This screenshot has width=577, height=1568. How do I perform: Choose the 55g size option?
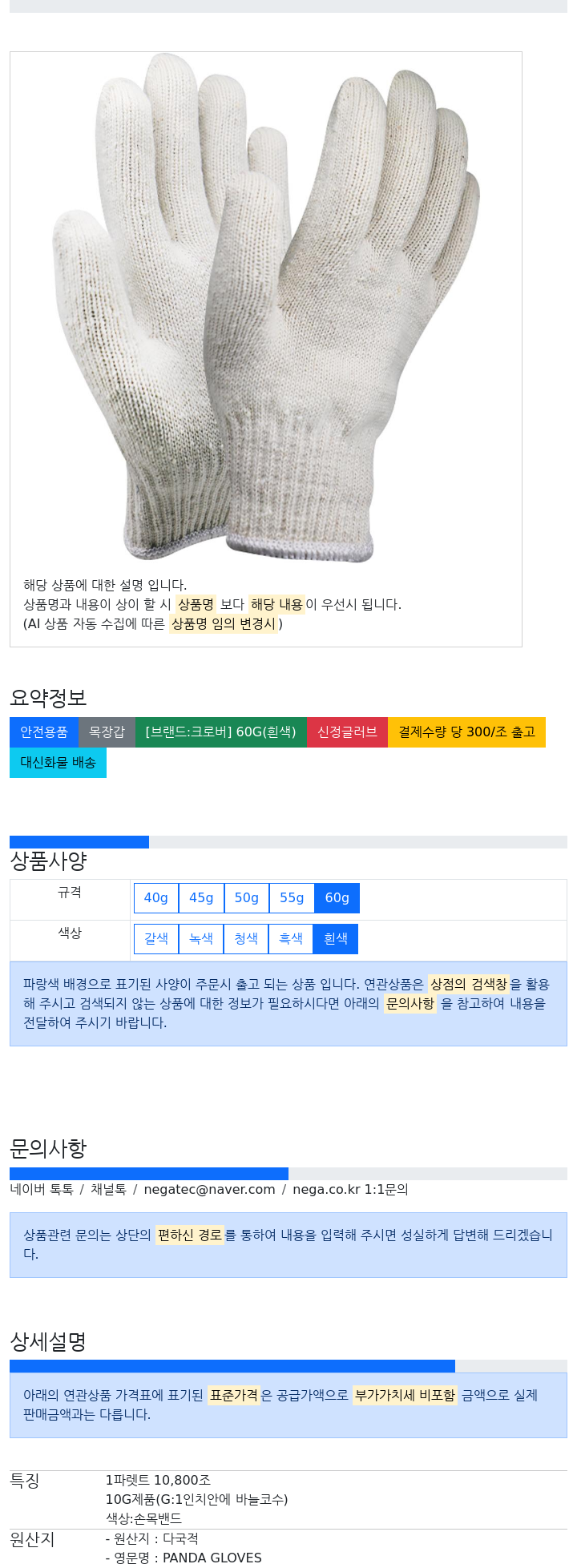tap(292, 898)
